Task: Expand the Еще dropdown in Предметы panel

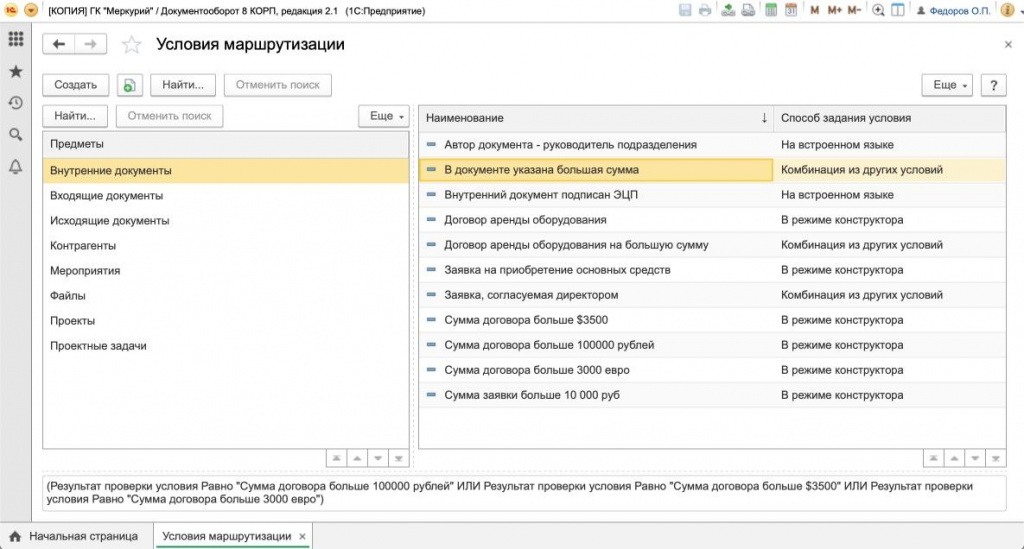Action: pyautogui.click(x=385, y=116)
